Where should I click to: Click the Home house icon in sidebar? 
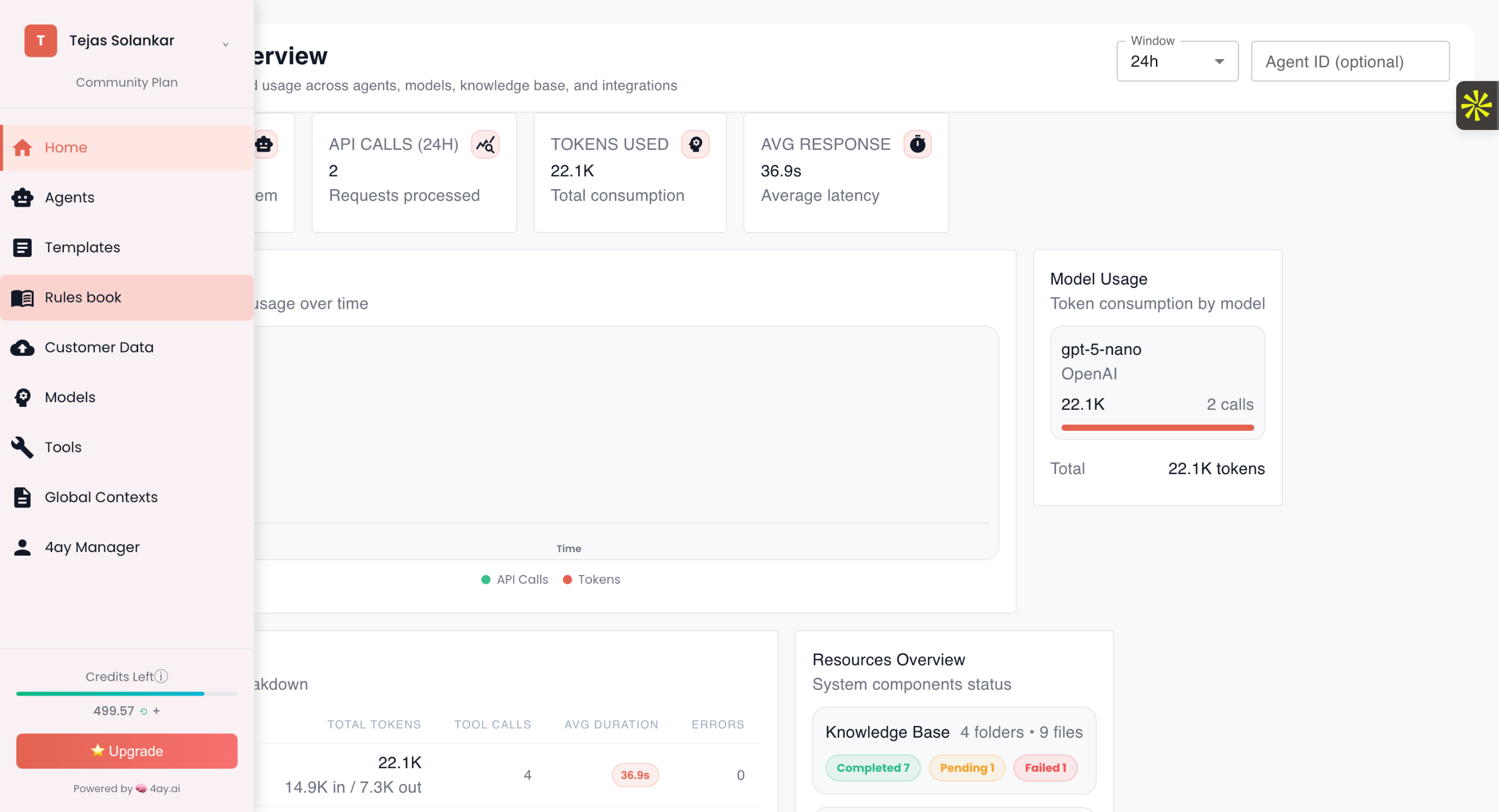[22, 148]
